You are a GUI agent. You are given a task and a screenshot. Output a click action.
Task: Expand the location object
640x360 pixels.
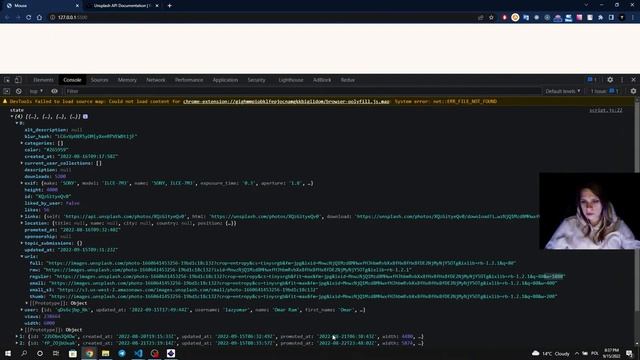22,223
